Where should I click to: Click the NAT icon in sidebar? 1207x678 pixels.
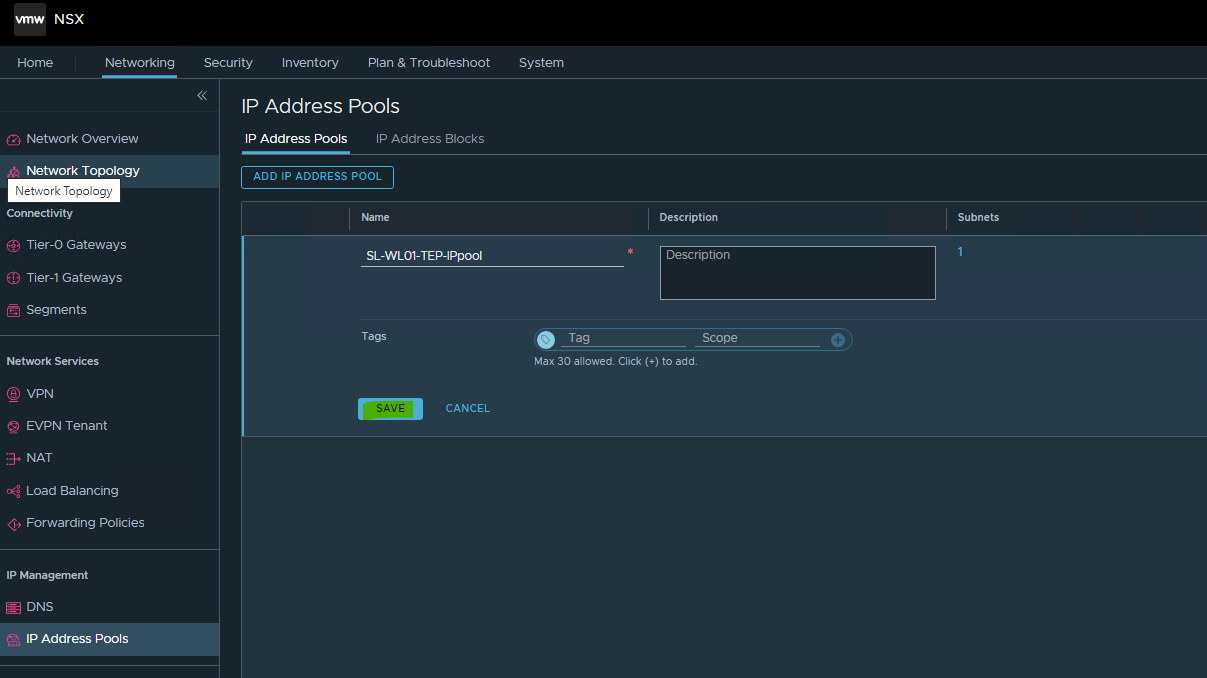pyautogui.click(x=13, y=459)
